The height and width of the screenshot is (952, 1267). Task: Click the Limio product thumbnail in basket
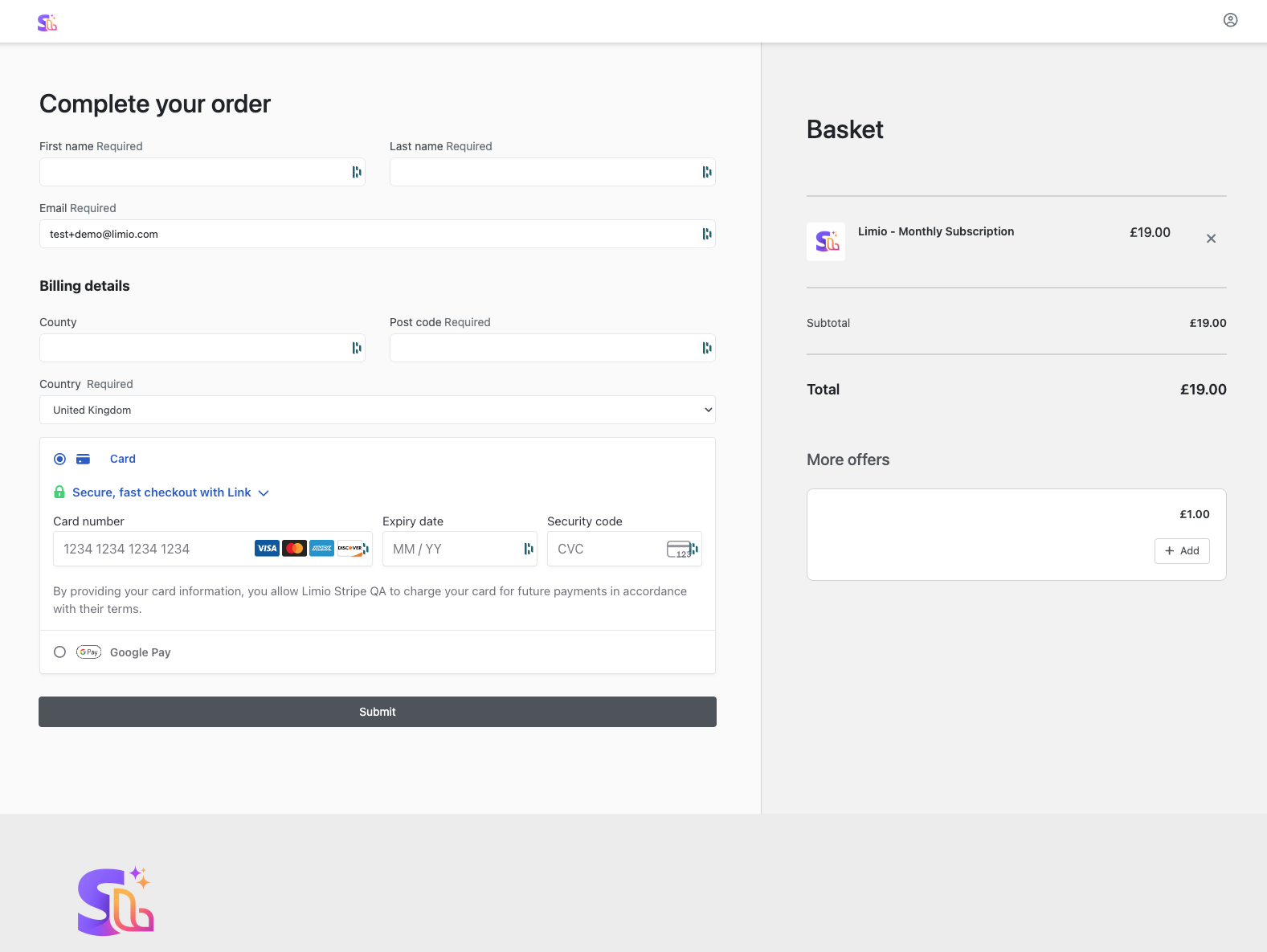coord(826,242)
